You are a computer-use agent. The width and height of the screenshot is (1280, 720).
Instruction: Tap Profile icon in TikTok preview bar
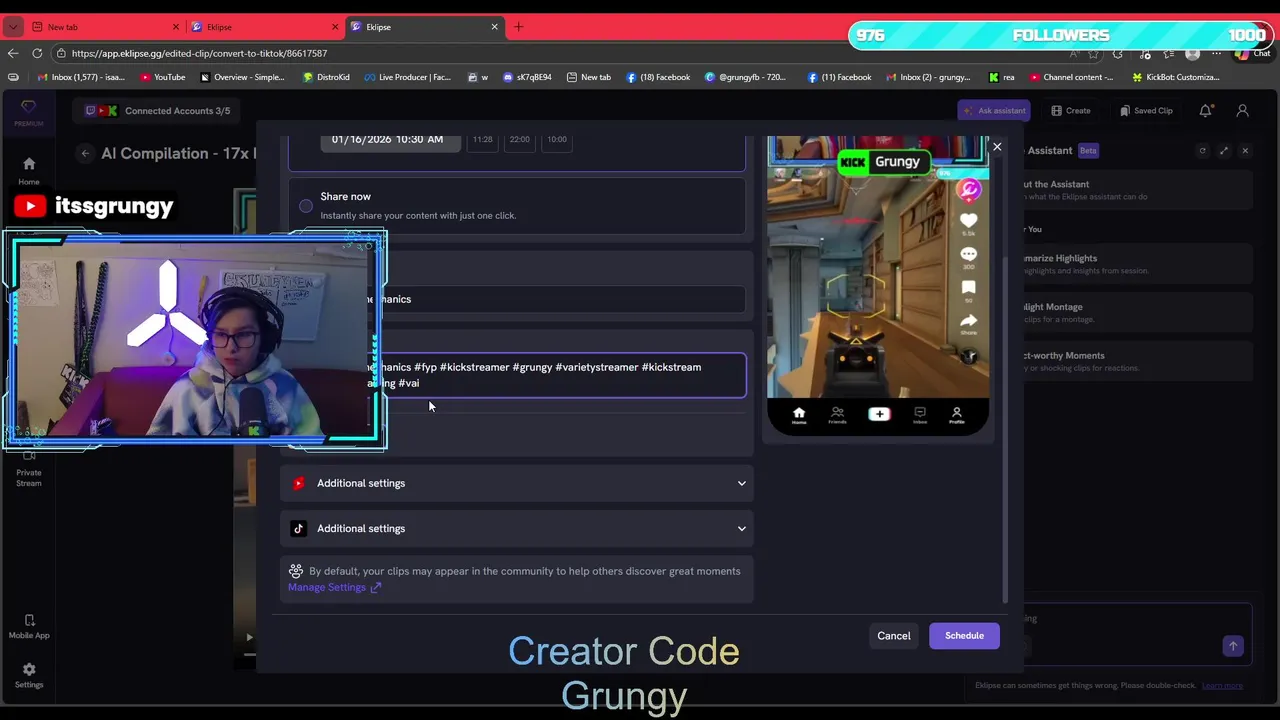point(957,415)
